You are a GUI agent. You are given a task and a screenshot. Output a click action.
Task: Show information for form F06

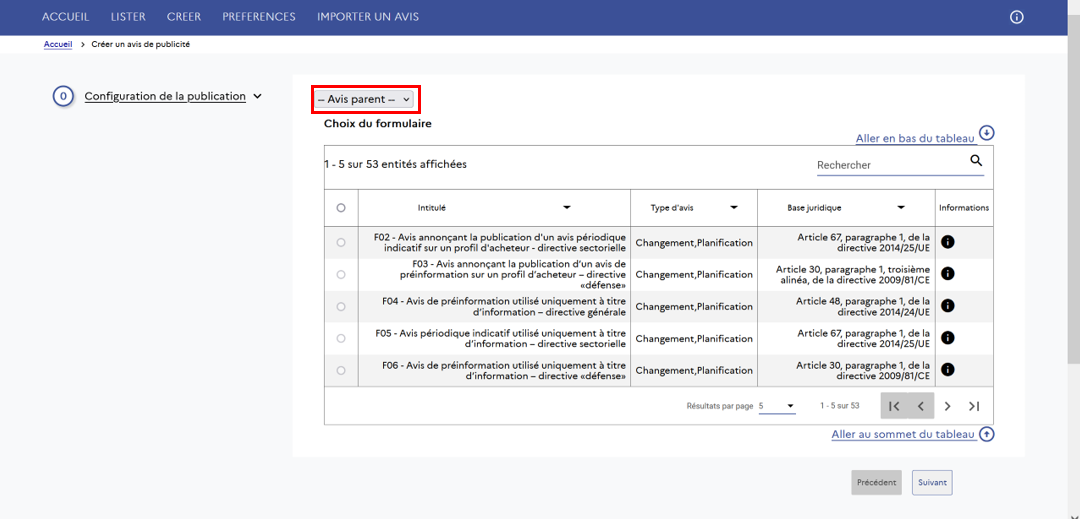coord(947,370)
